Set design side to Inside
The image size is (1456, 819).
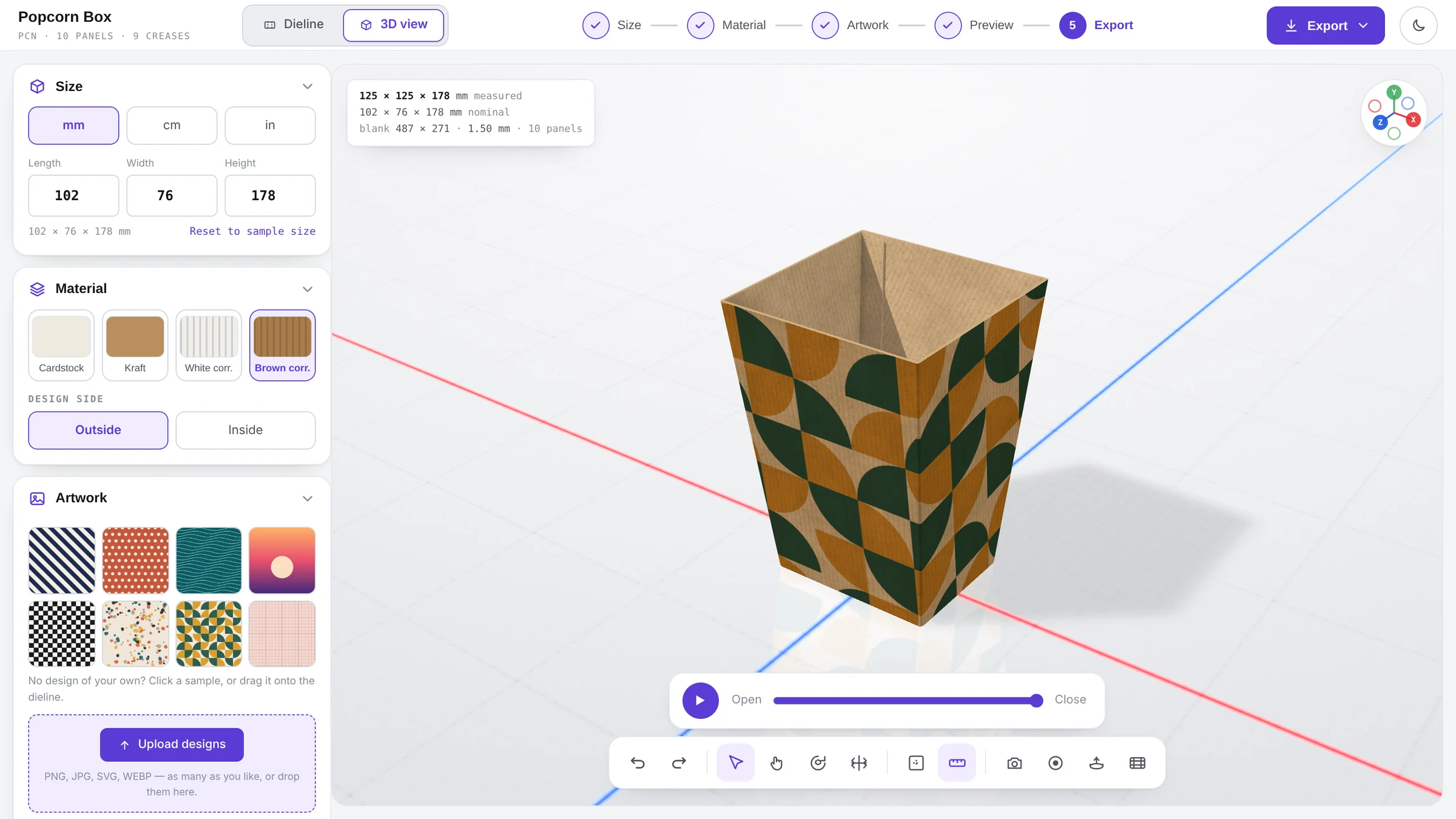(x=246, y=430)
